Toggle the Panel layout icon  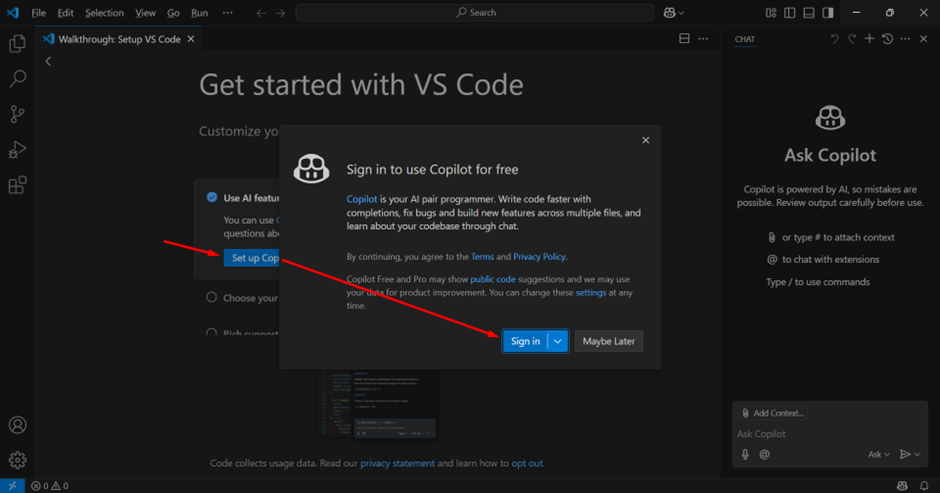point(809,13)
